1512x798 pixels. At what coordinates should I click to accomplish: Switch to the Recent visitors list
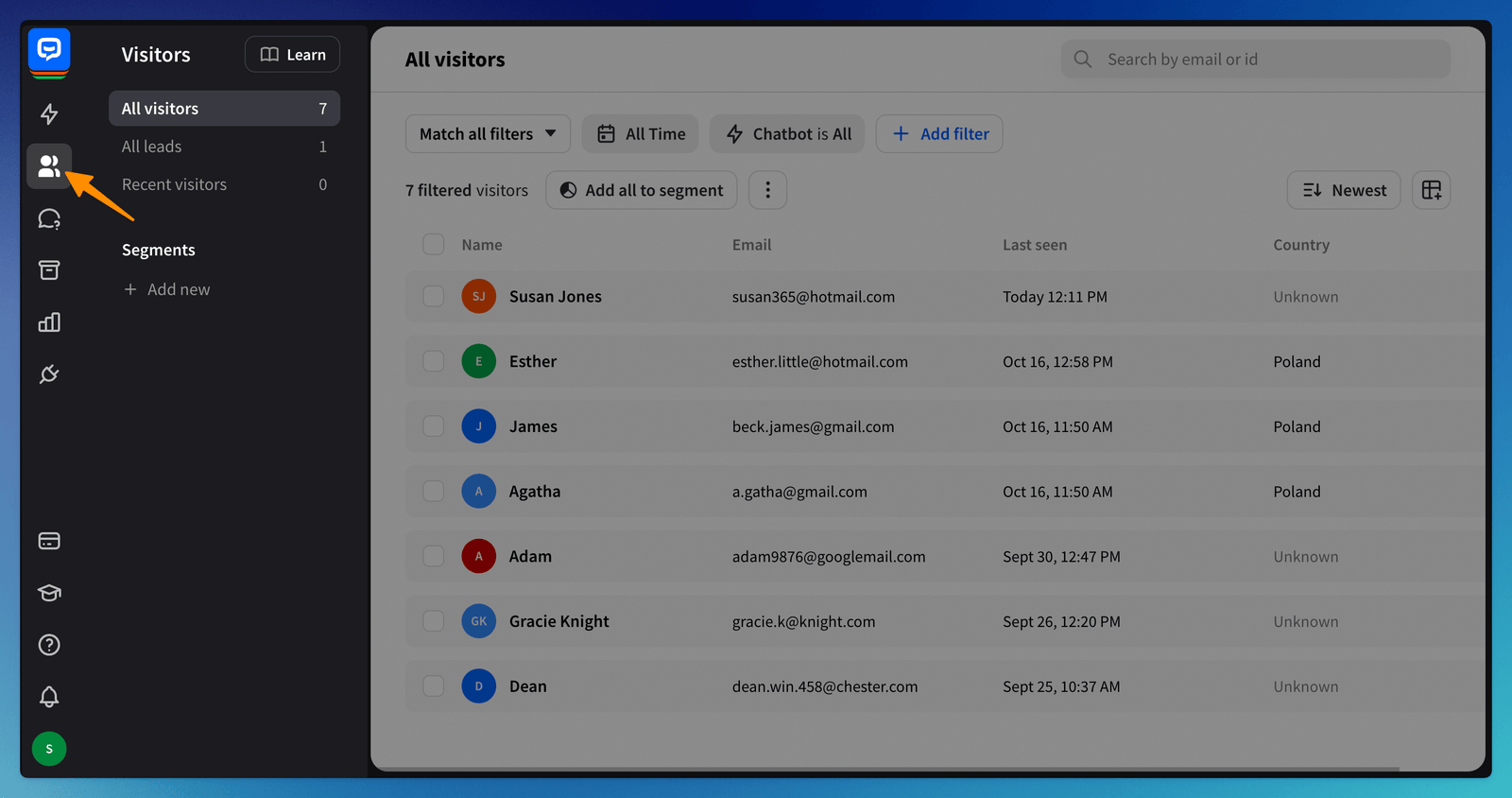[x=224, y=184]
